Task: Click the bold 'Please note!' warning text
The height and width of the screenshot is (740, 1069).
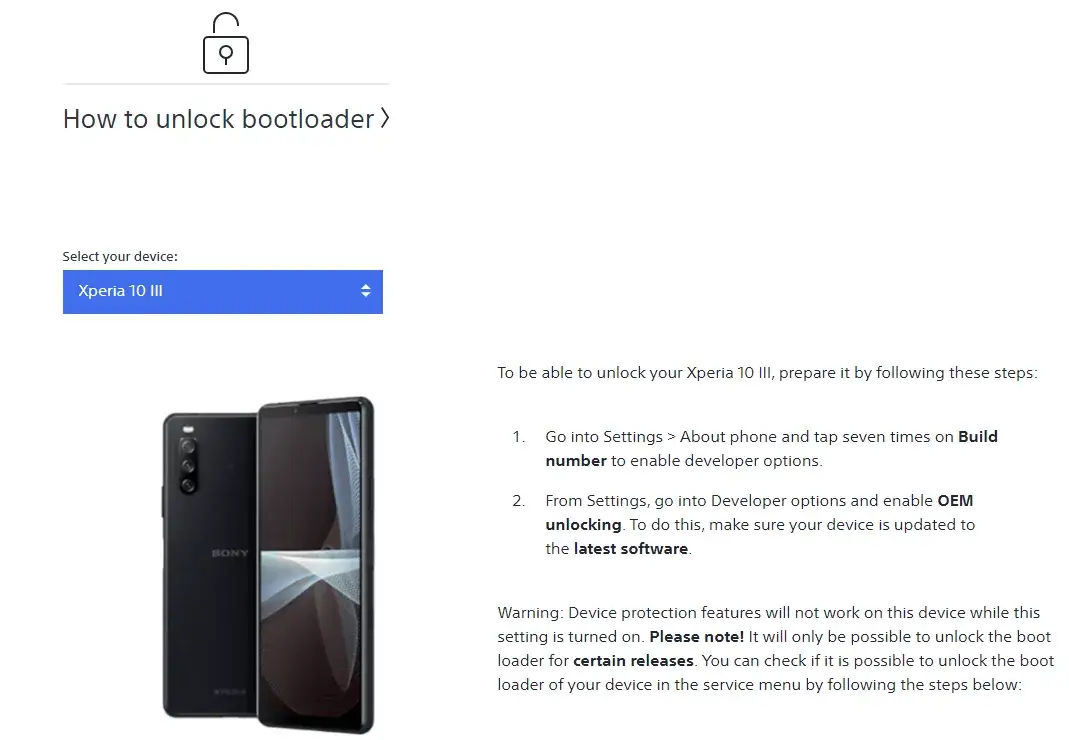Action: point(696,636)
